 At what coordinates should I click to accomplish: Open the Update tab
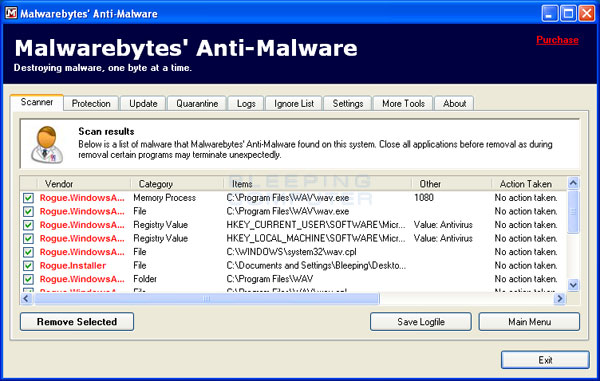tap(143, 104)
